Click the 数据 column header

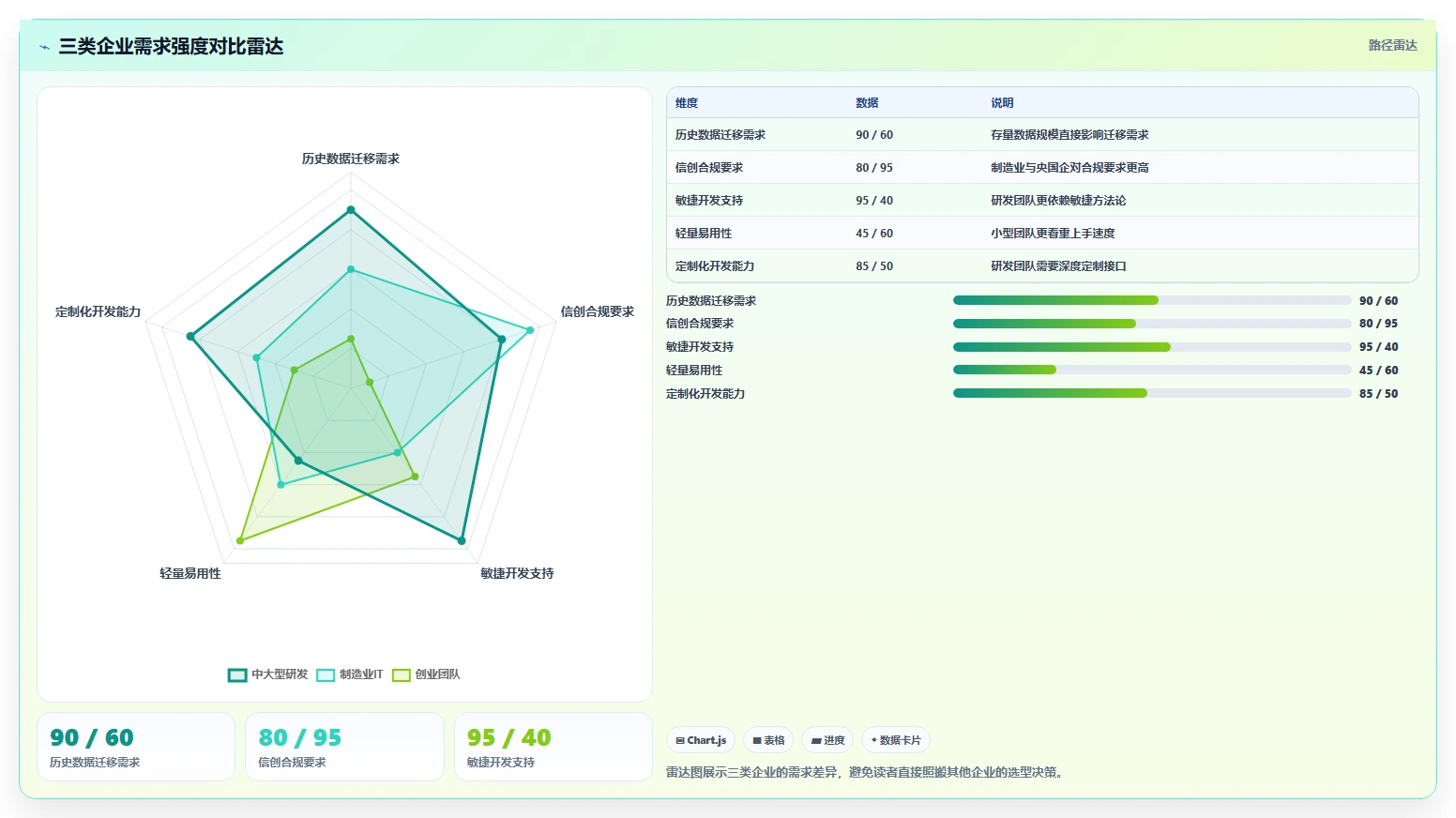click(867, 103)
